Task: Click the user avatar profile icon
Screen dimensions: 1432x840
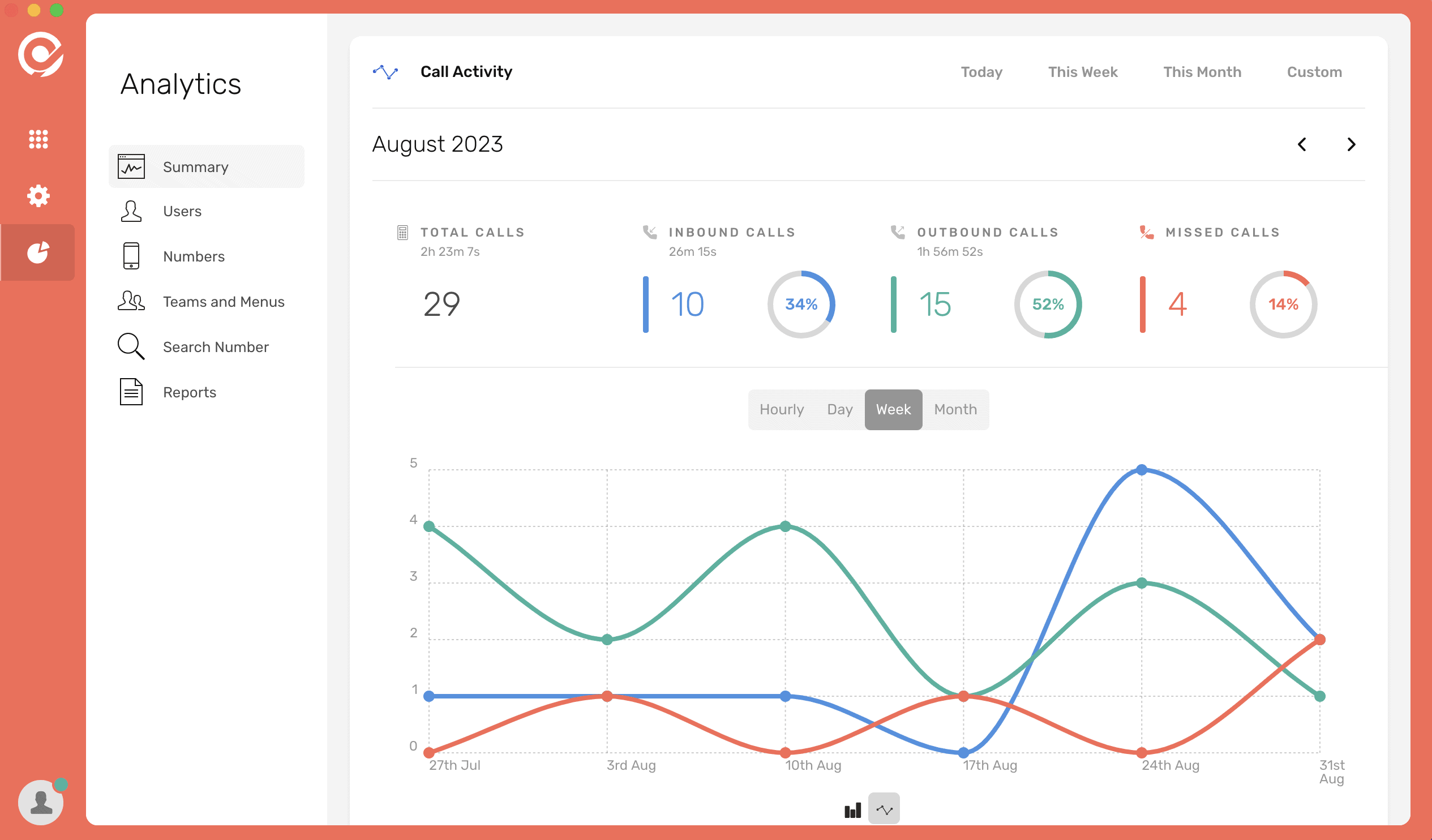Action: 40,802
